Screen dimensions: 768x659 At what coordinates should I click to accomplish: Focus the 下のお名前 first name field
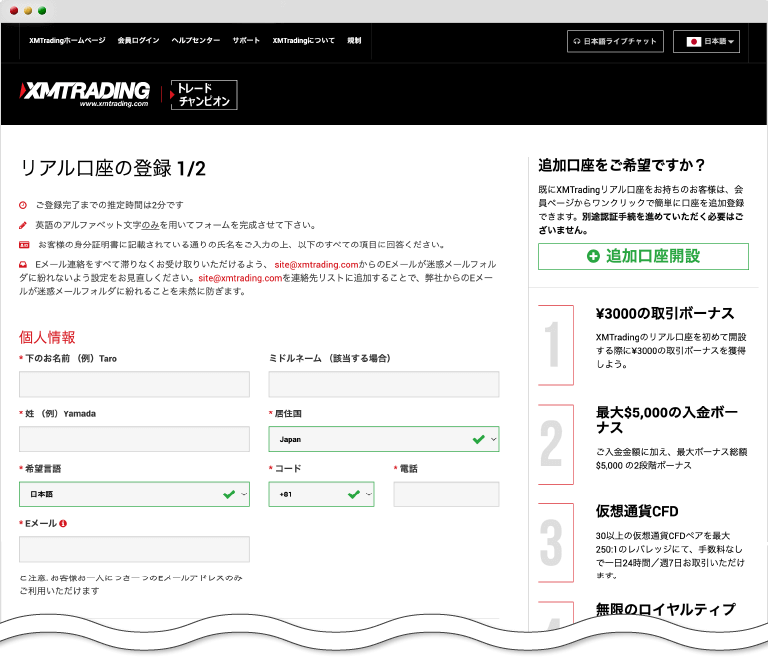coord(134,384)
